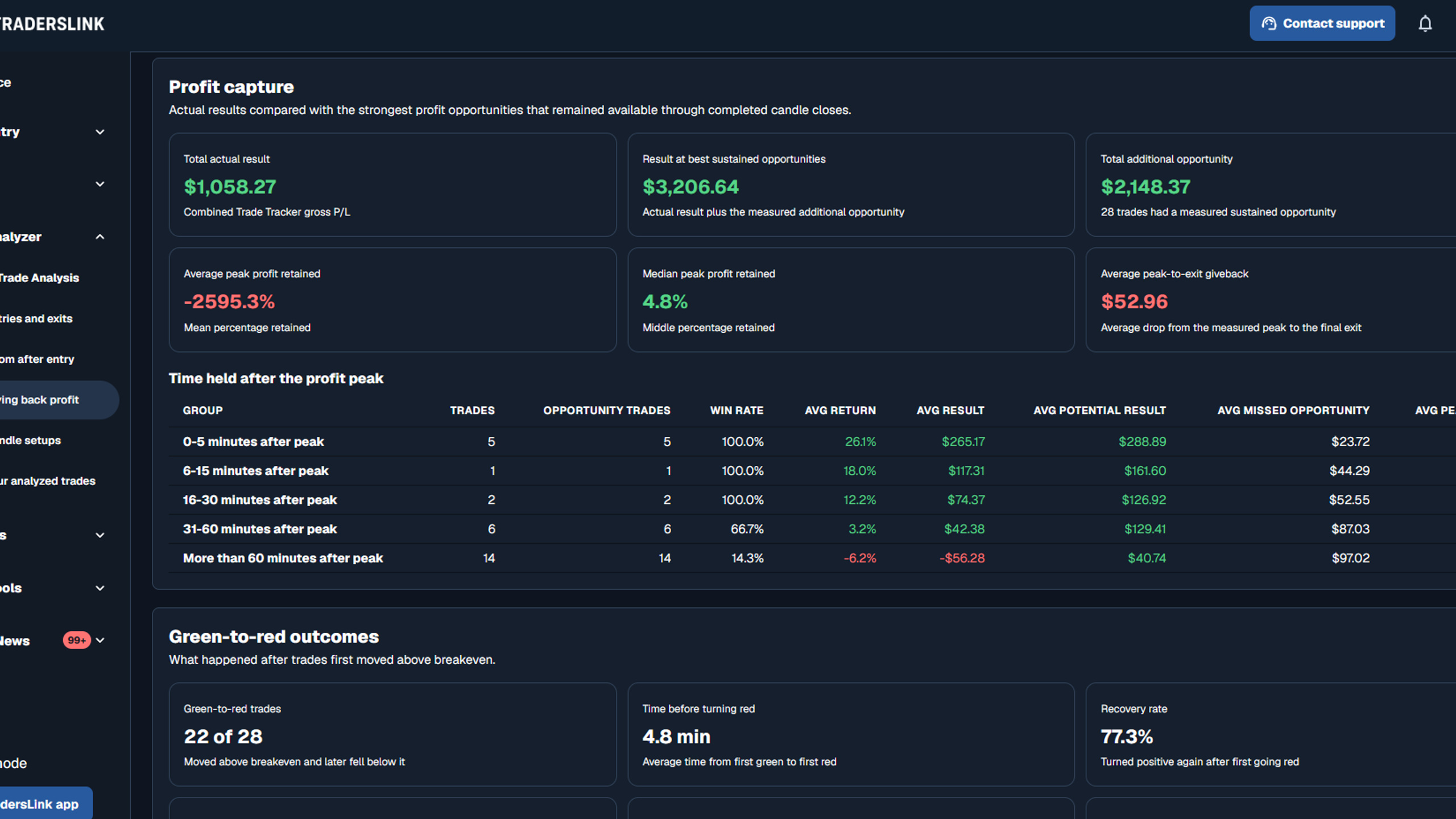1456x819 pixels.
Task: Select the '6-15 minutes after peak' row
Action: [x=812, y=471]
